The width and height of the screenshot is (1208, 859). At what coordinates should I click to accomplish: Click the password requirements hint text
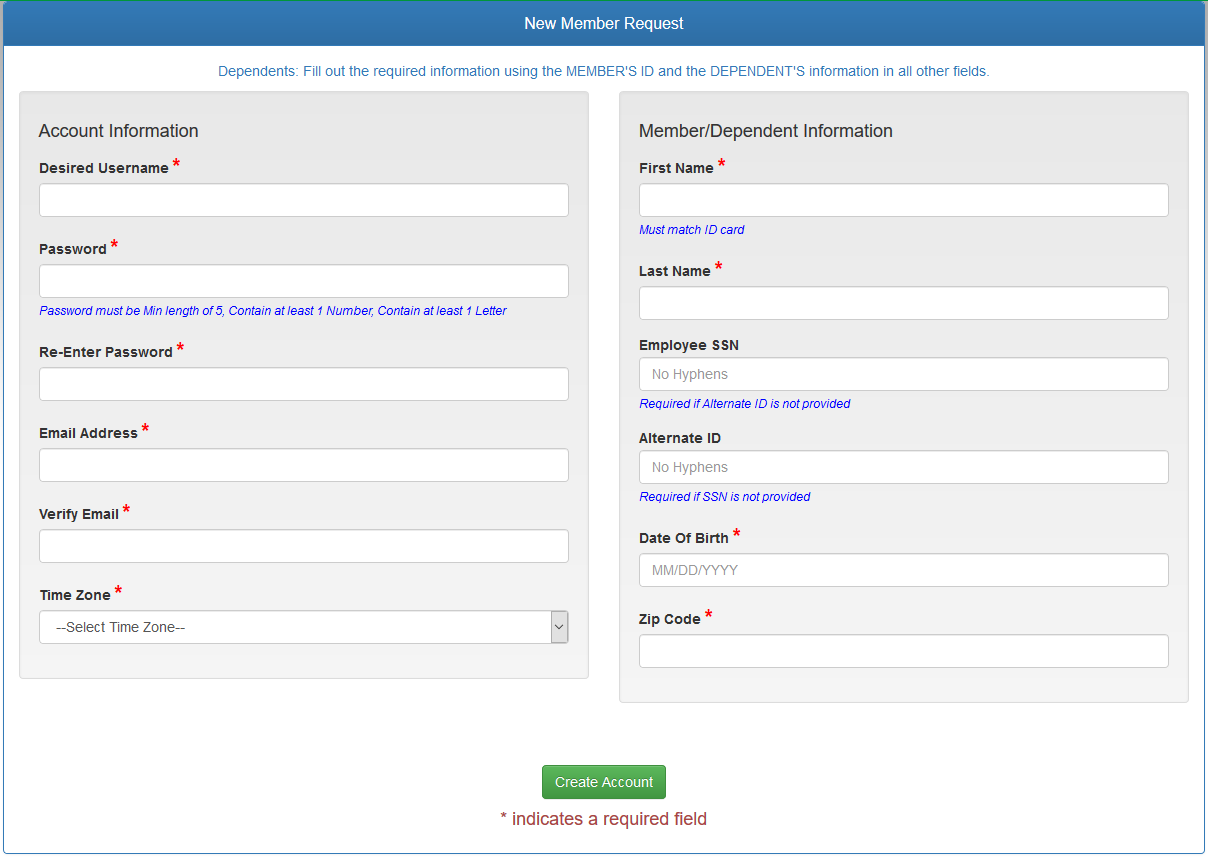click(273, 311)
